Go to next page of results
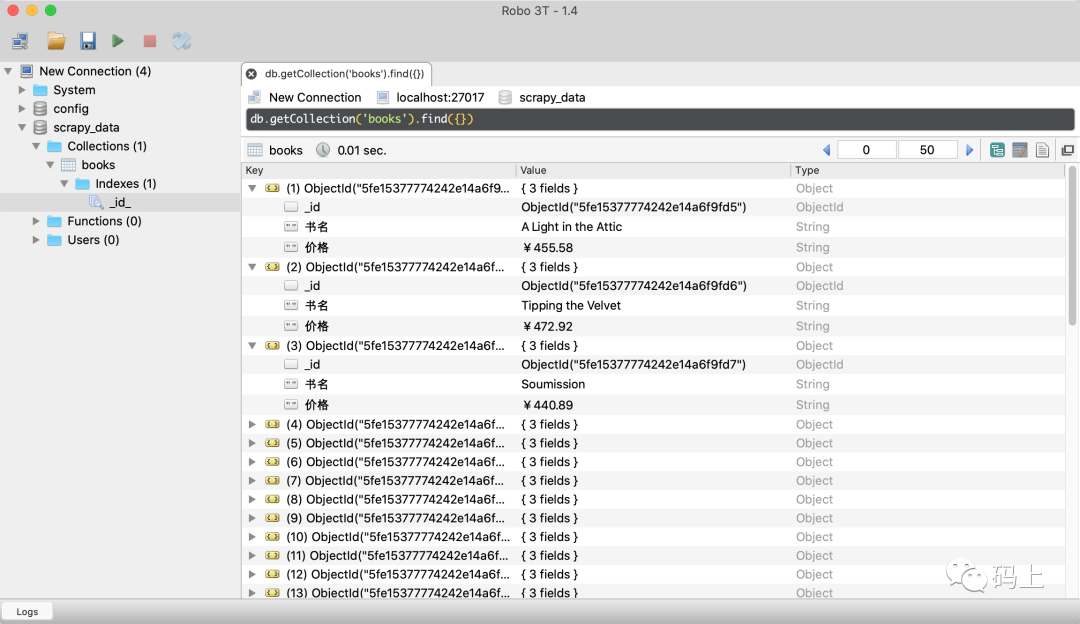The image size is (1080, 624). click(970, 150)
